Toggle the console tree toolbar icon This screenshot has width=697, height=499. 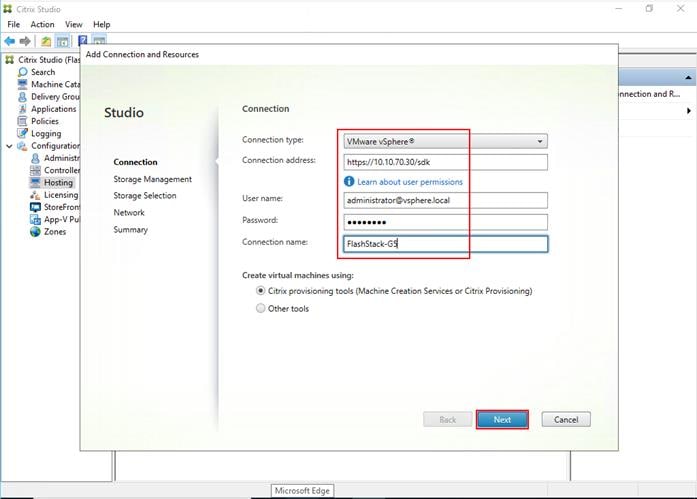point(63,42)
